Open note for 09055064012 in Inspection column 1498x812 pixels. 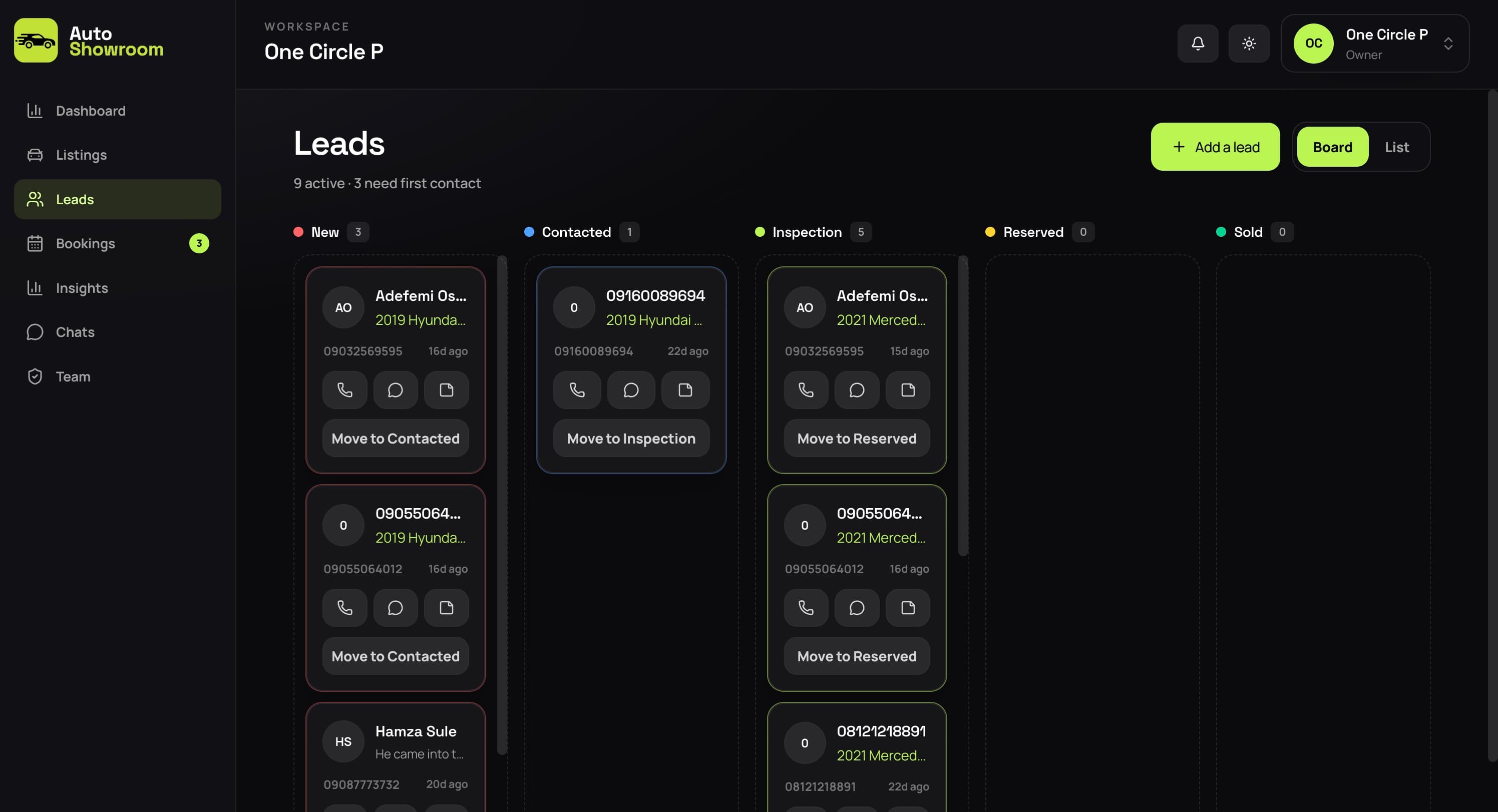point(908,608)
